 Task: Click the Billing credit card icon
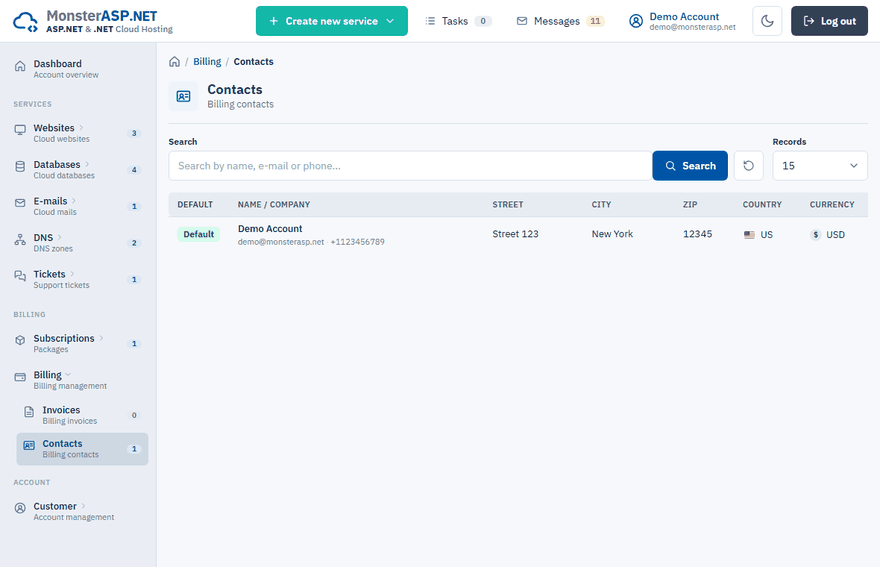point(20,377)
